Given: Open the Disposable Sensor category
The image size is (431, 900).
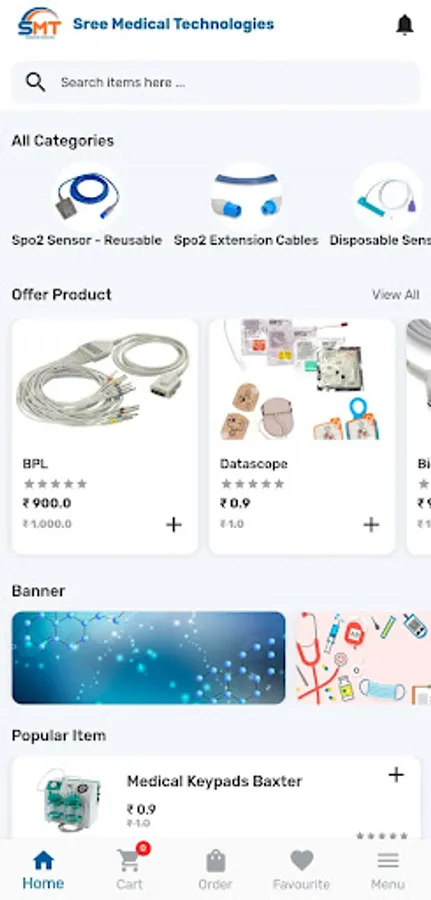Looking at the screenshot, I should [x=381, y=206].
